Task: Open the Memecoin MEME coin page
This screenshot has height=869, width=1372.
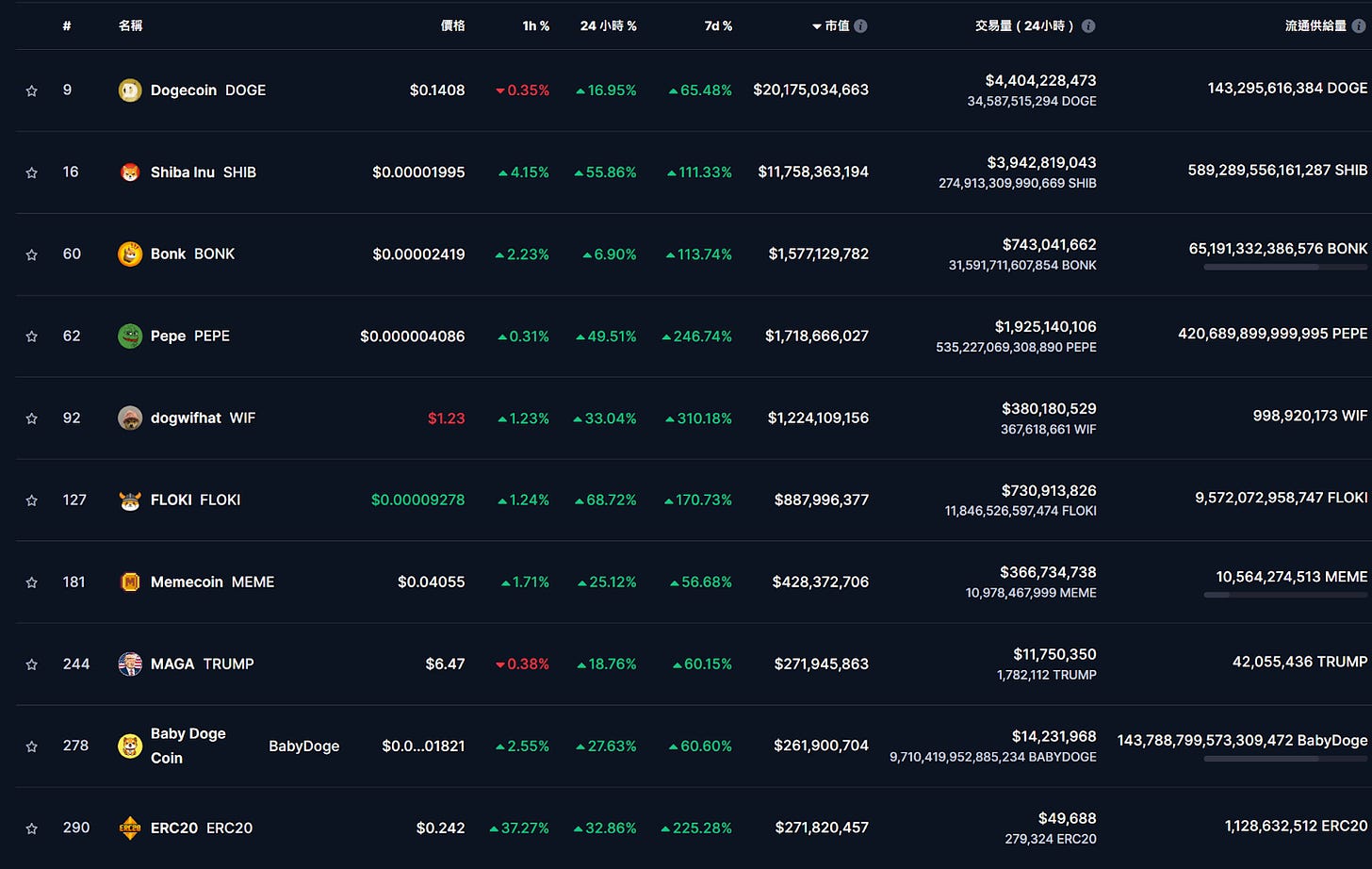Action: pyautogui.click(x=213, y=582)
